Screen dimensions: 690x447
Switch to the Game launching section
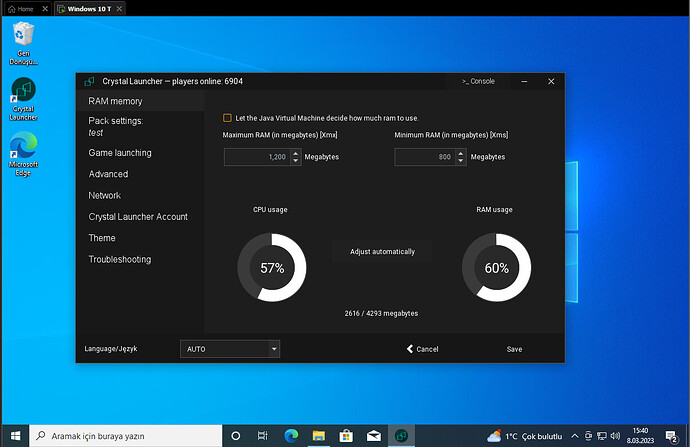pos(120,153)
